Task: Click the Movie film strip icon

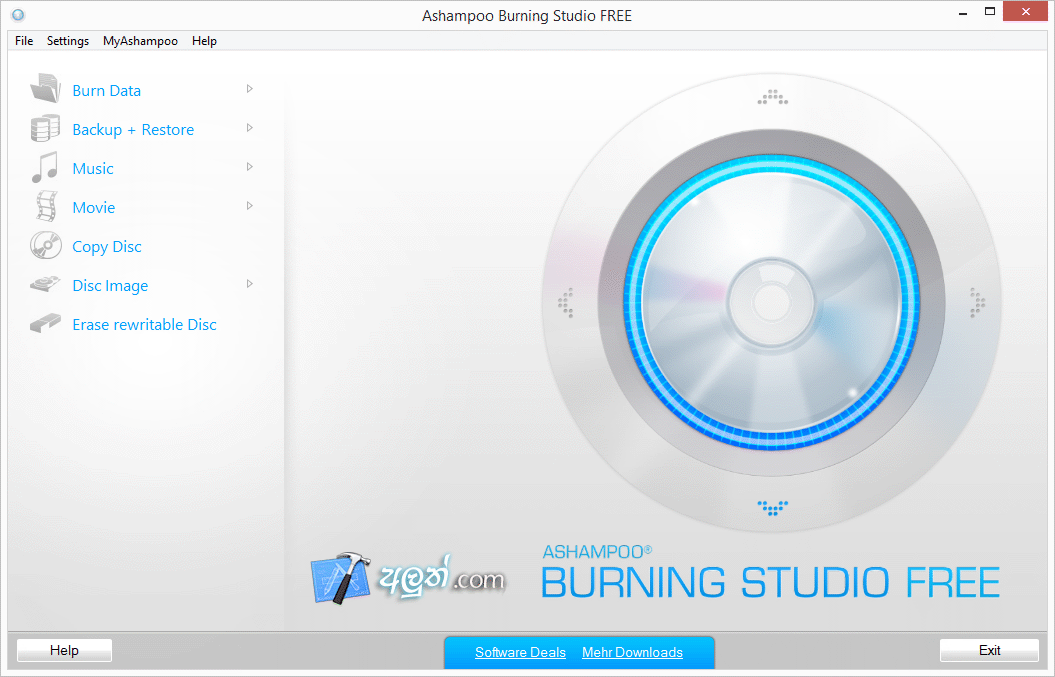Action: [x=46, y=207]
